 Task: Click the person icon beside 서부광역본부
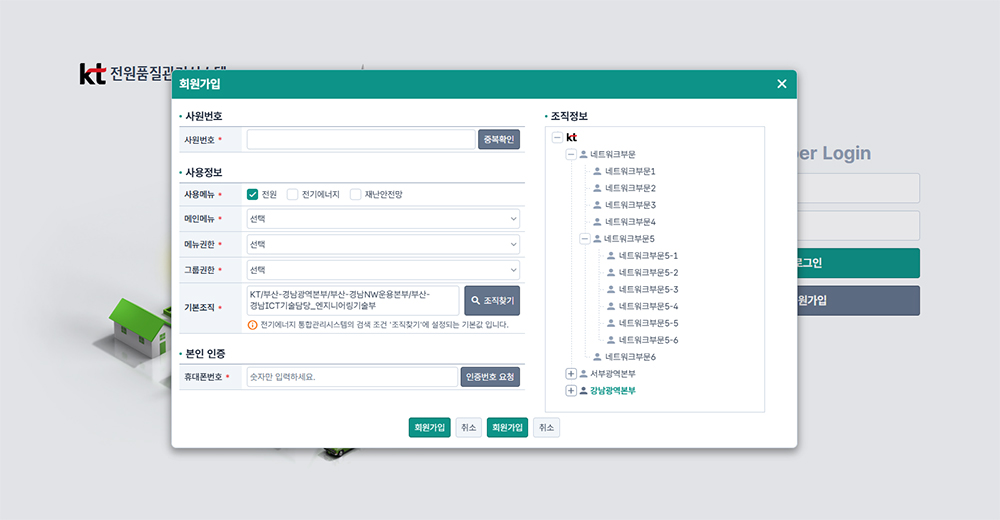[x=584, y=374]
